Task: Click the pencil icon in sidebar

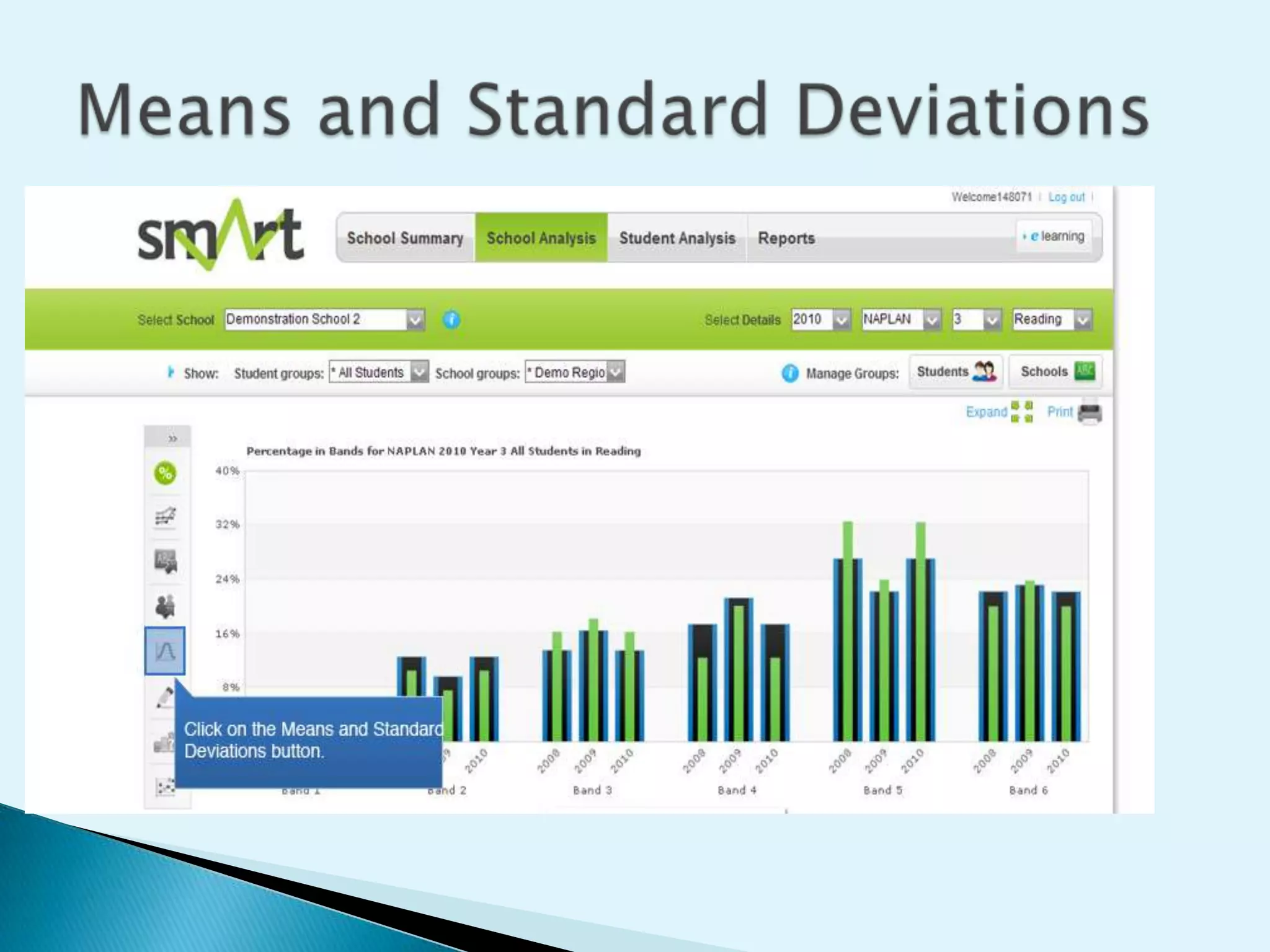Action: pyautogui.click(x=164, y=697)
